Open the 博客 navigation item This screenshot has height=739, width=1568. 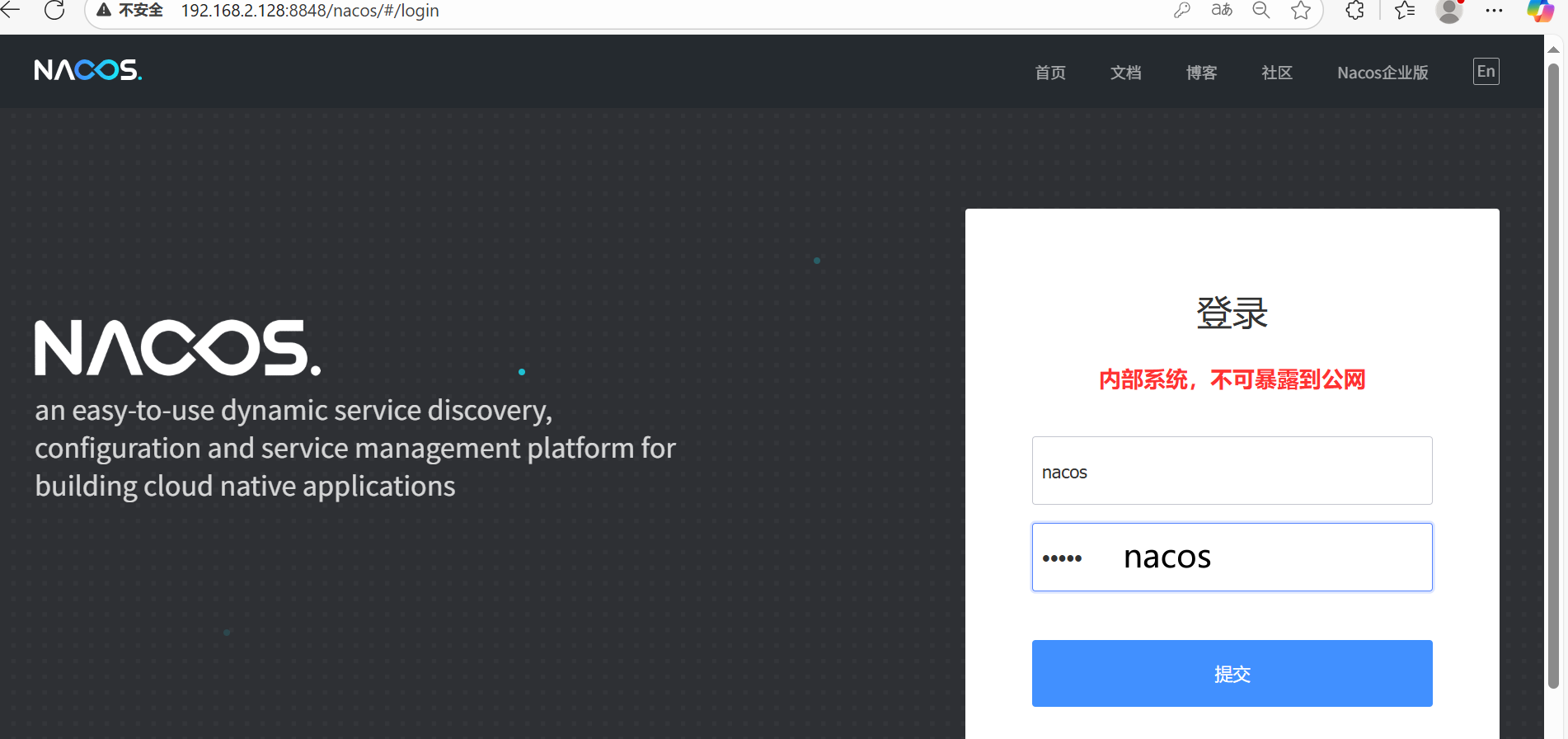tap(1202, 73)
